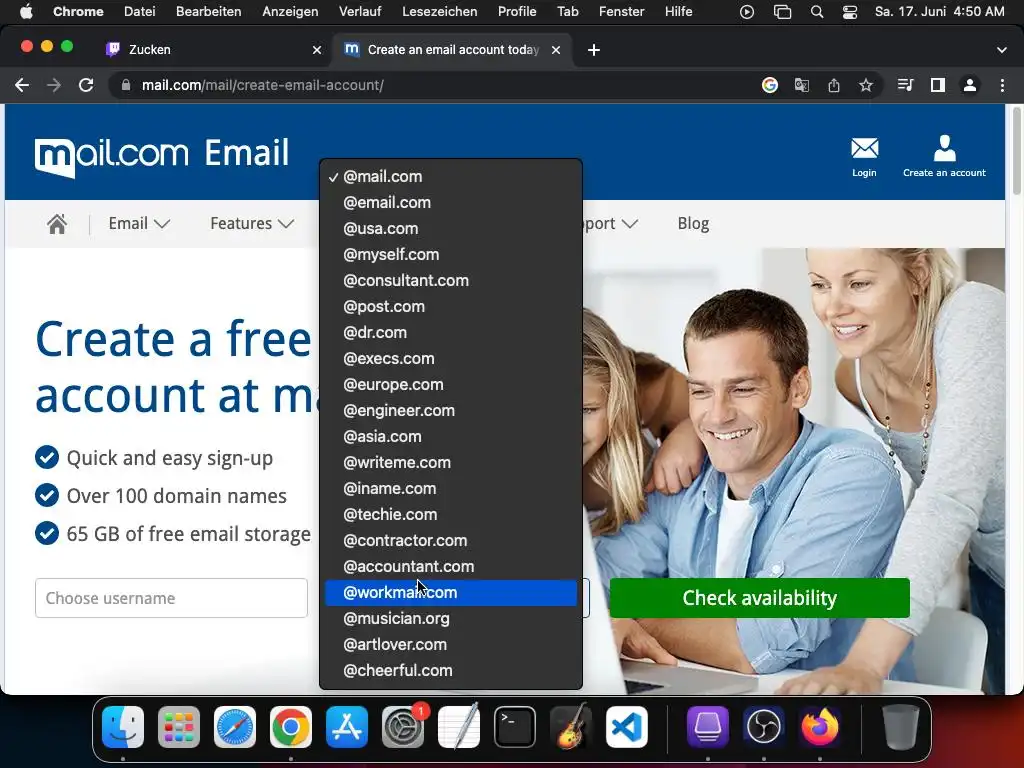Screen dimensions: 1024x768
Task: Click the Check availability button
Action: click(x=760, y=598)
